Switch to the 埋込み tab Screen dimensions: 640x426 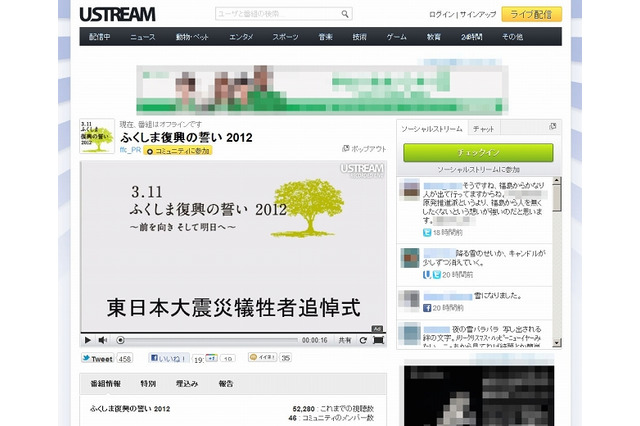click(x=187, y=384)
